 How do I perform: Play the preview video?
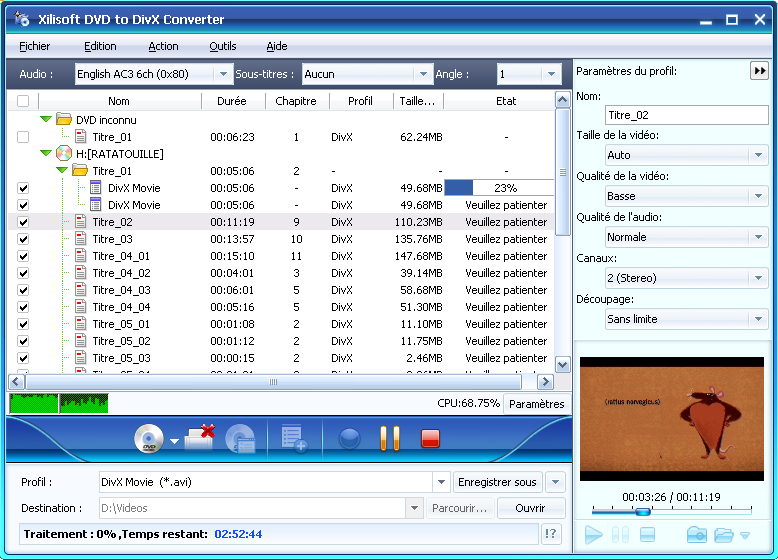pyautogui.click(x=593, y=535)
